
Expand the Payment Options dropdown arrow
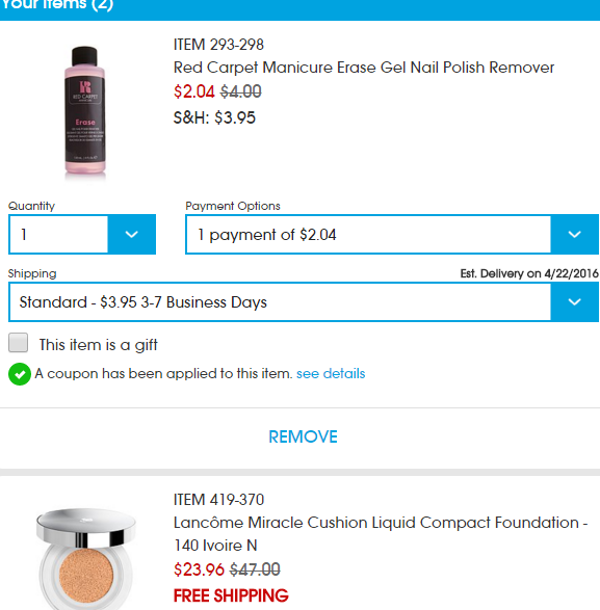click(574, 234)
